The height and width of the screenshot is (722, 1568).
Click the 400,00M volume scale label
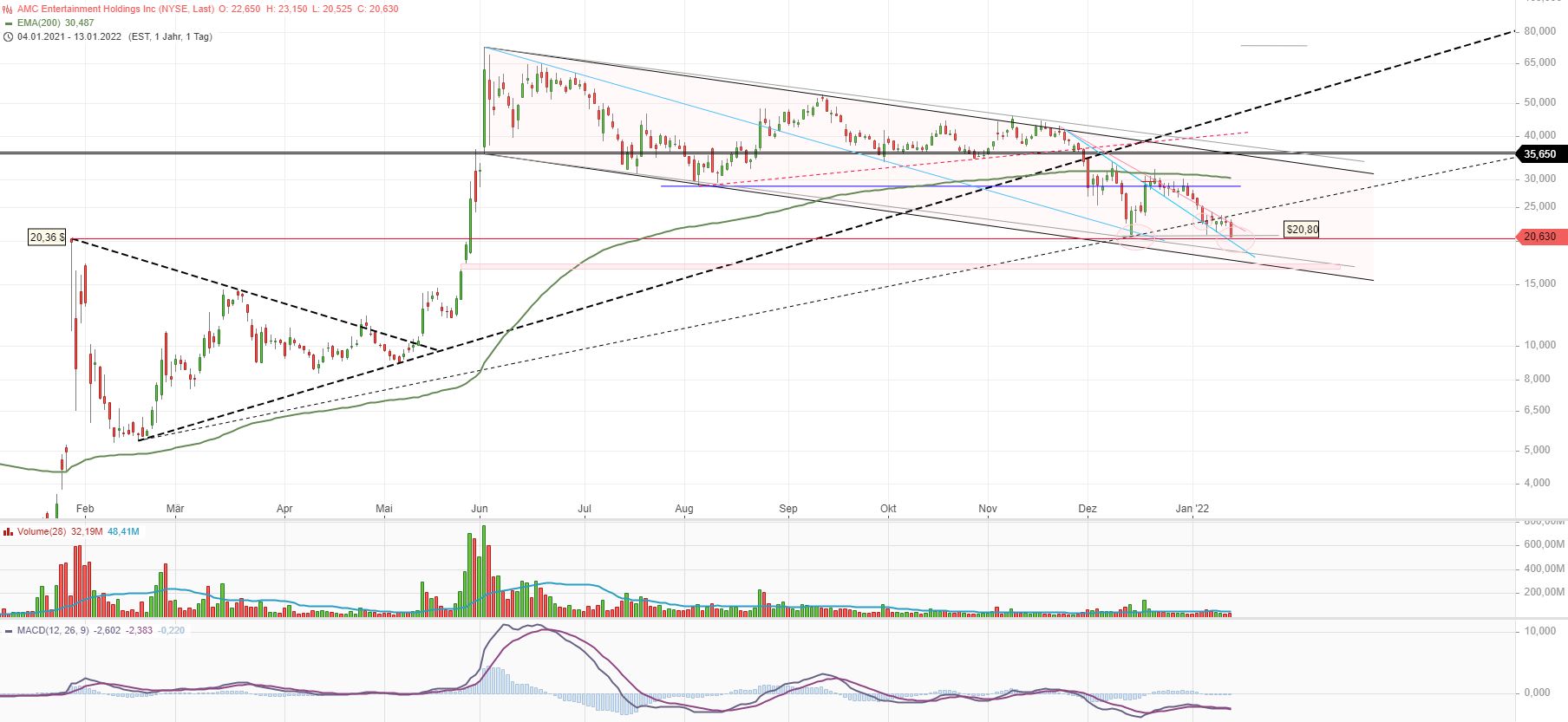point(1544,569)
